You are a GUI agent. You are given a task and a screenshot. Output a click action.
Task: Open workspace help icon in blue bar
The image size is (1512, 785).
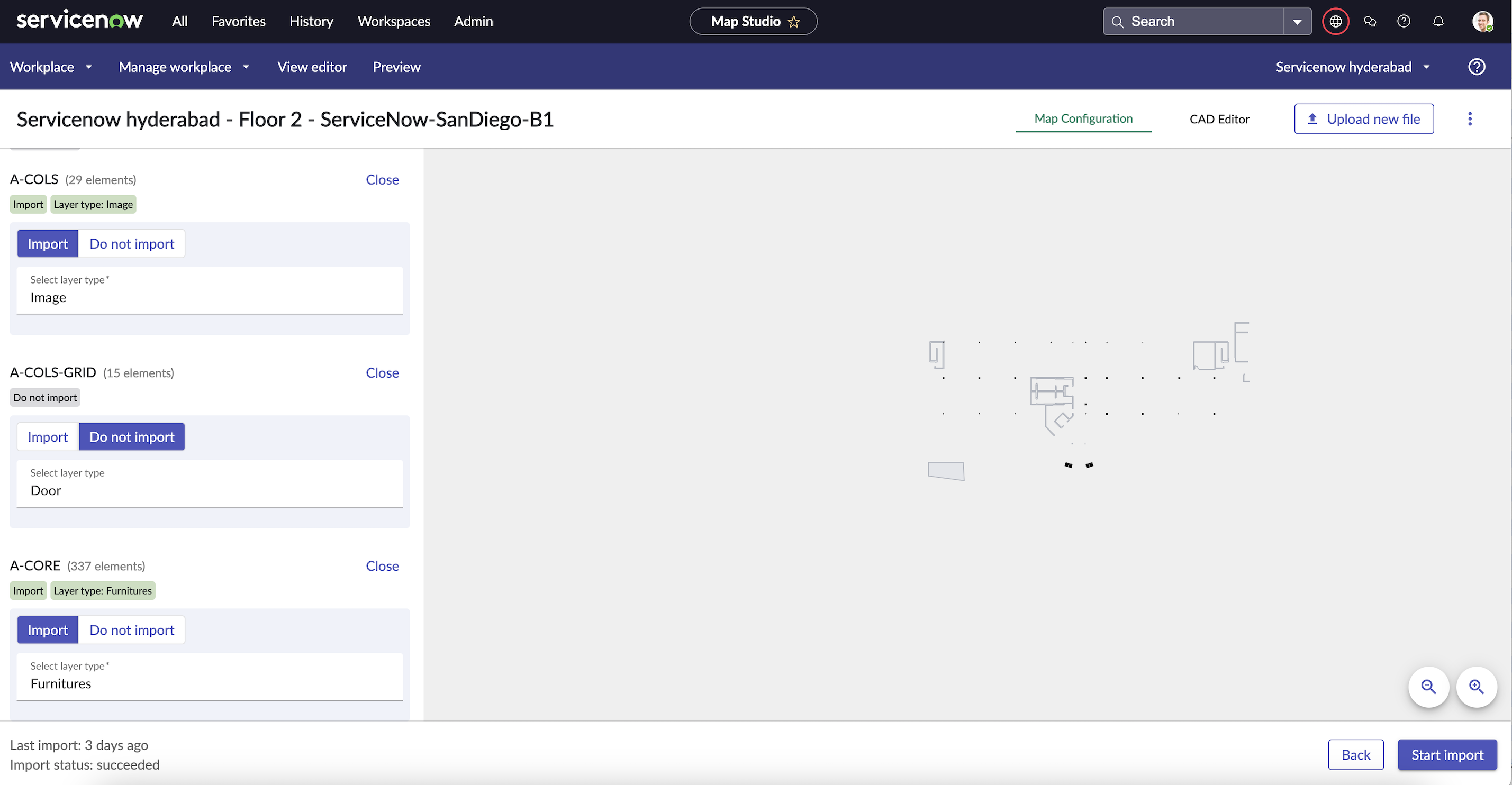point(1477,67)
